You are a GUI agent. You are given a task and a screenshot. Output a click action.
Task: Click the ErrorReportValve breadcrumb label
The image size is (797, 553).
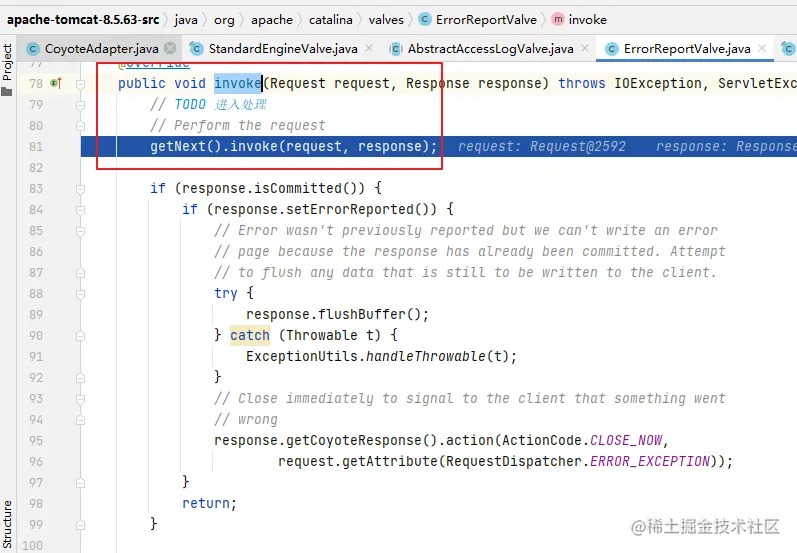pos(486,20)
